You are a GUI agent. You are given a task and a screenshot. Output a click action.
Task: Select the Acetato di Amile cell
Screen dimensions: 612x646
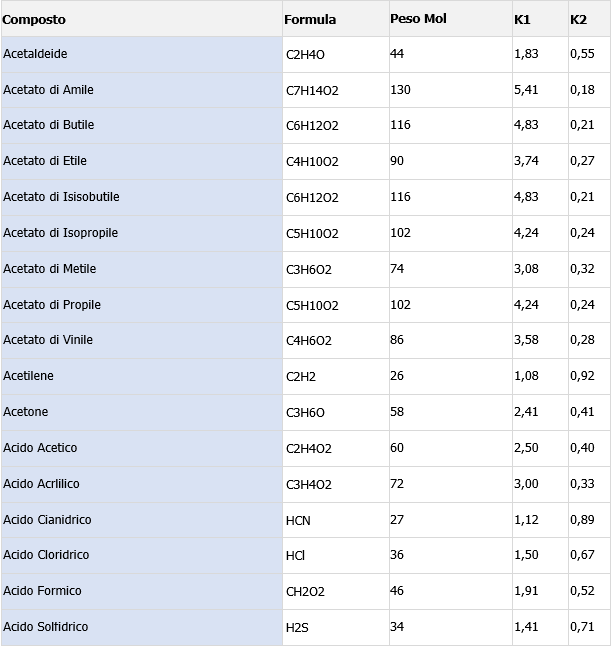48,90
